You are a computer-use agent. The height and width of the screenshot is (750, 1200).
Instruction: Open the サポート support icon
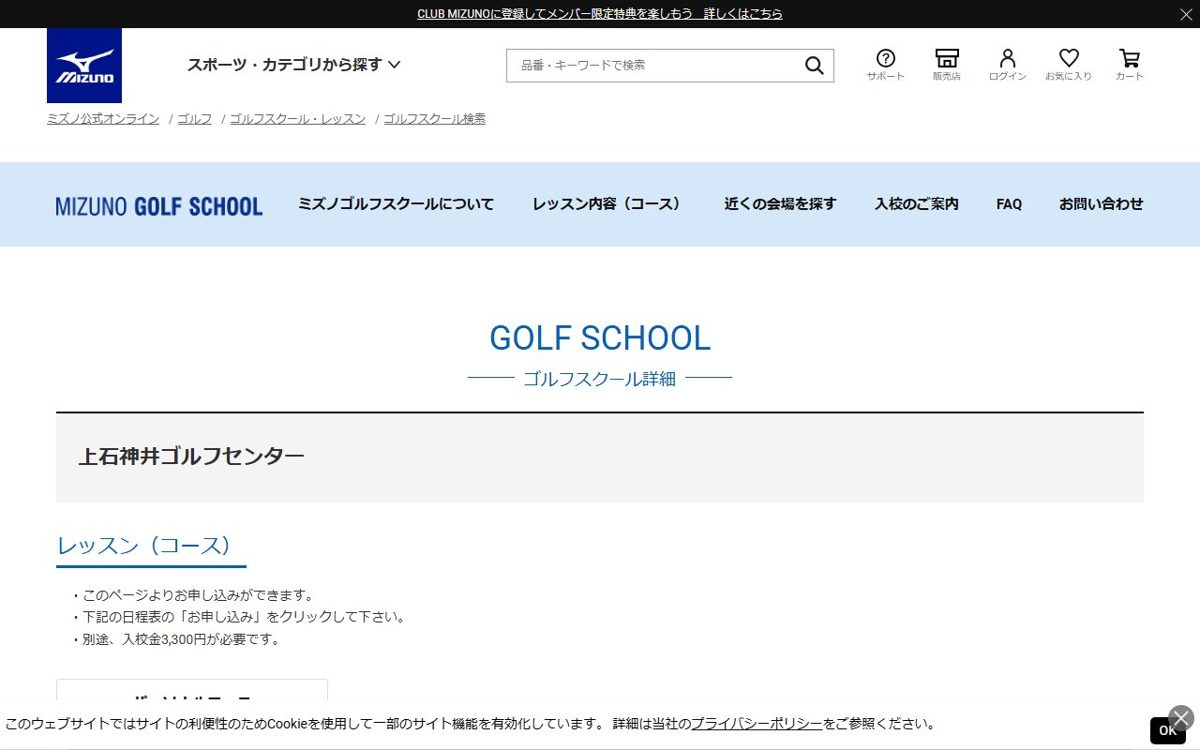[885, 64]
